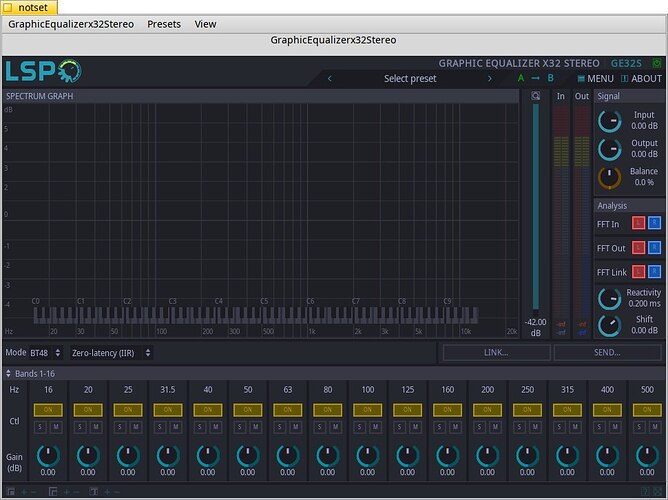Click the SEND... button

608,353
